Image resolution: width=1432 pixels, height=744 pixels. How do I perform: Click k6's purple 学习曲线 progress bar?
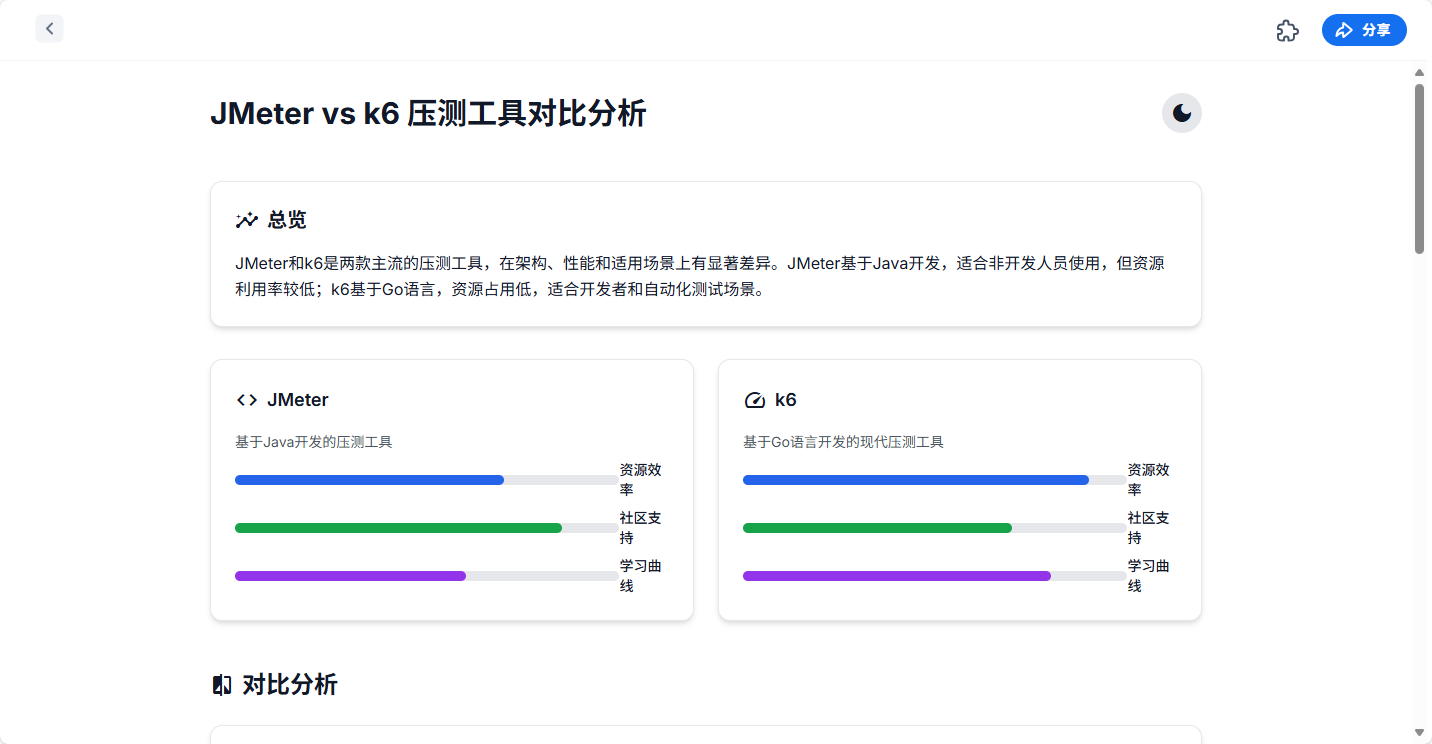pyautogui.click(x=896, y=576)
